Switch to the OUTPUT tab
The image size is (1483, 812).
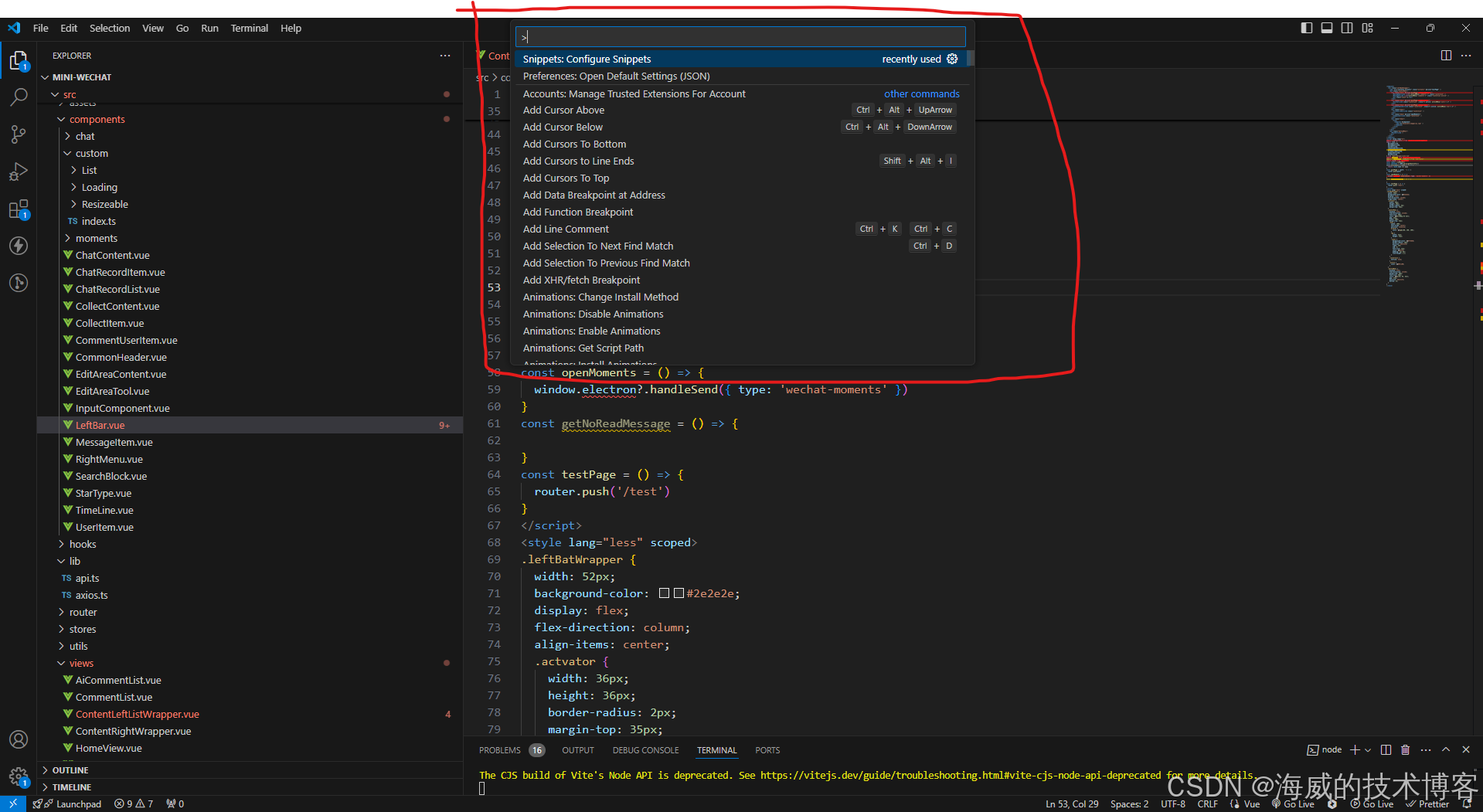pos(577,750)
